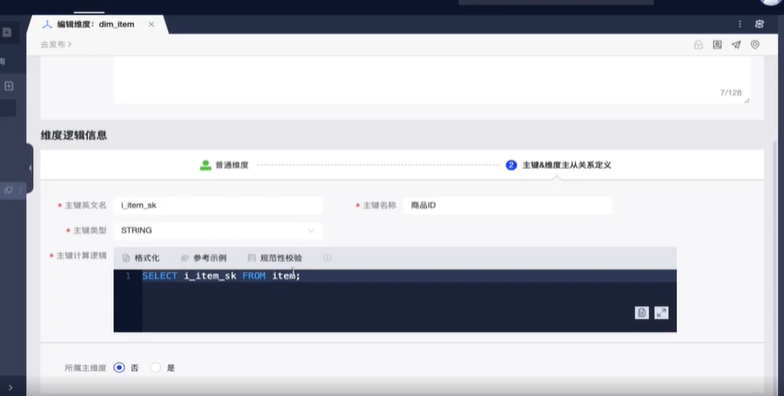
Task: Click the paper-plane publish icon
Action: pyautogui.click(x=736, y=44)
